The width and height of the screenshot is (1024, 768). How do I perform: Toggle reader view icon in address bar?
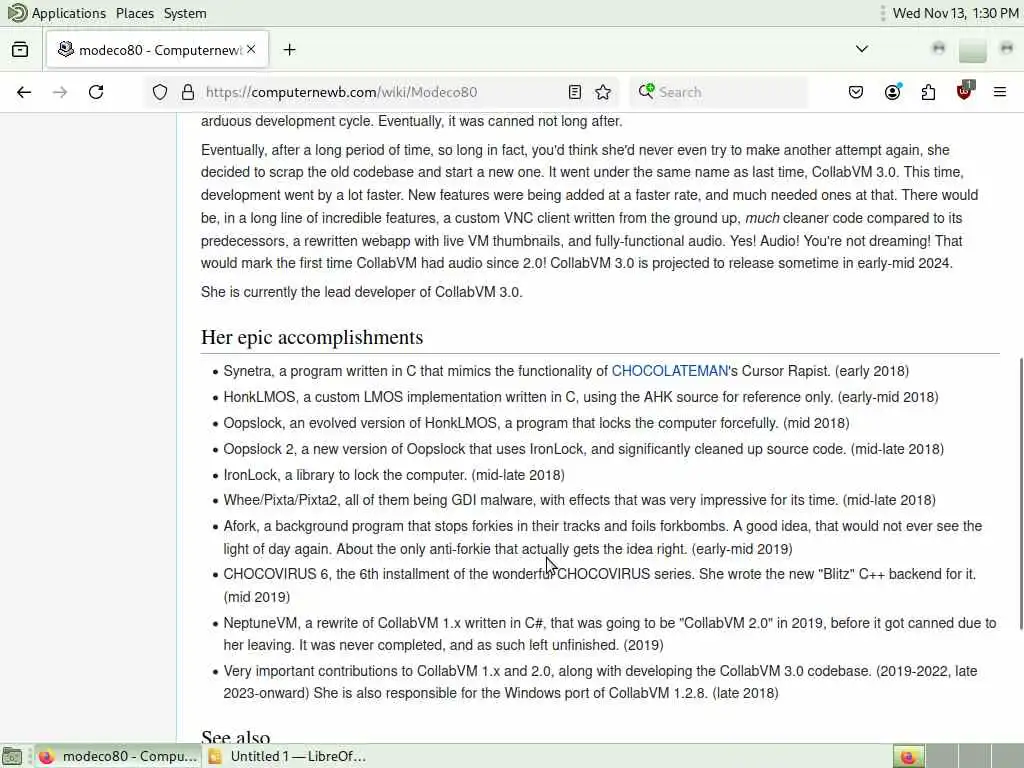(x=575, y=92)
